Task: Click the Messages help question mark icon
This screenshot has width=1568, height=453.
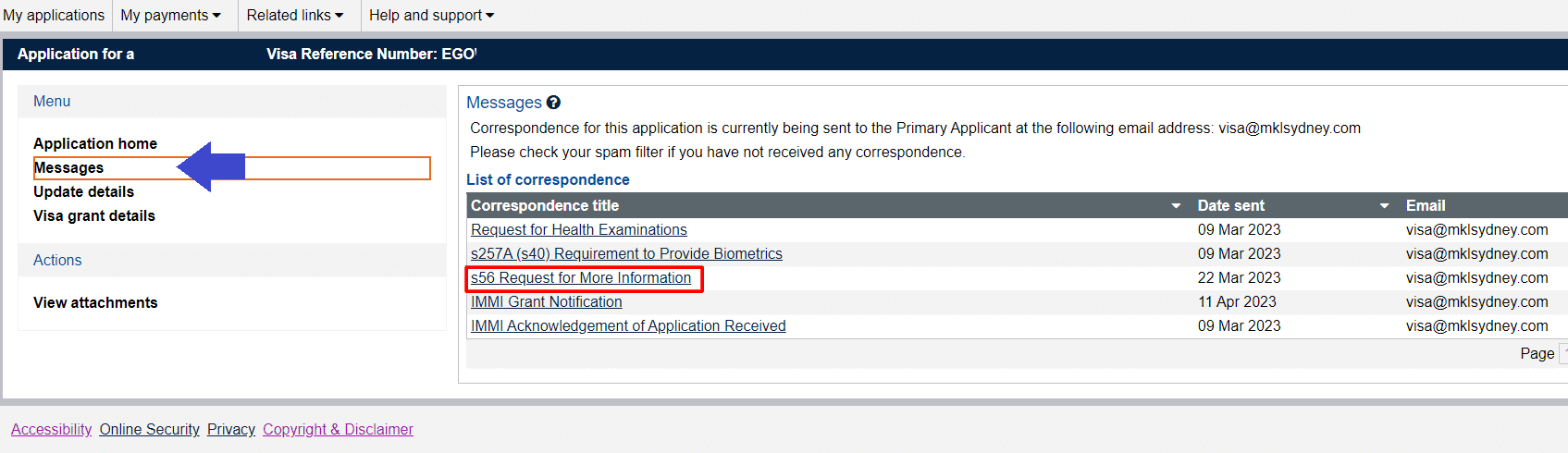Action: [553, 103]
